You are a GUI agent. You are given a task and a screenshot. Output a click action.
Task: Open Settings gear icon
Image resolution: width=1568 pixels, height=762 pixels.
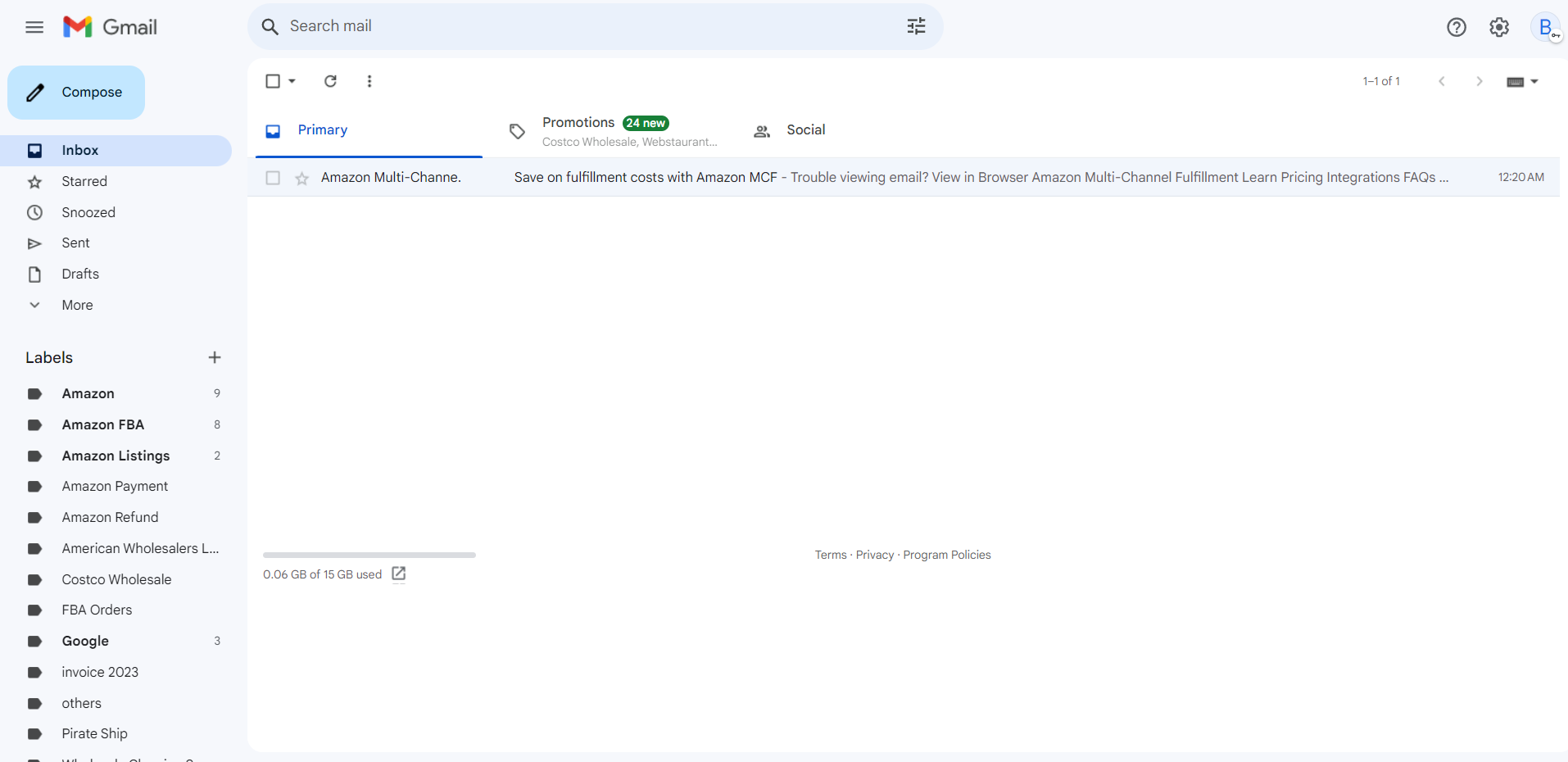tap(1499, 27)
